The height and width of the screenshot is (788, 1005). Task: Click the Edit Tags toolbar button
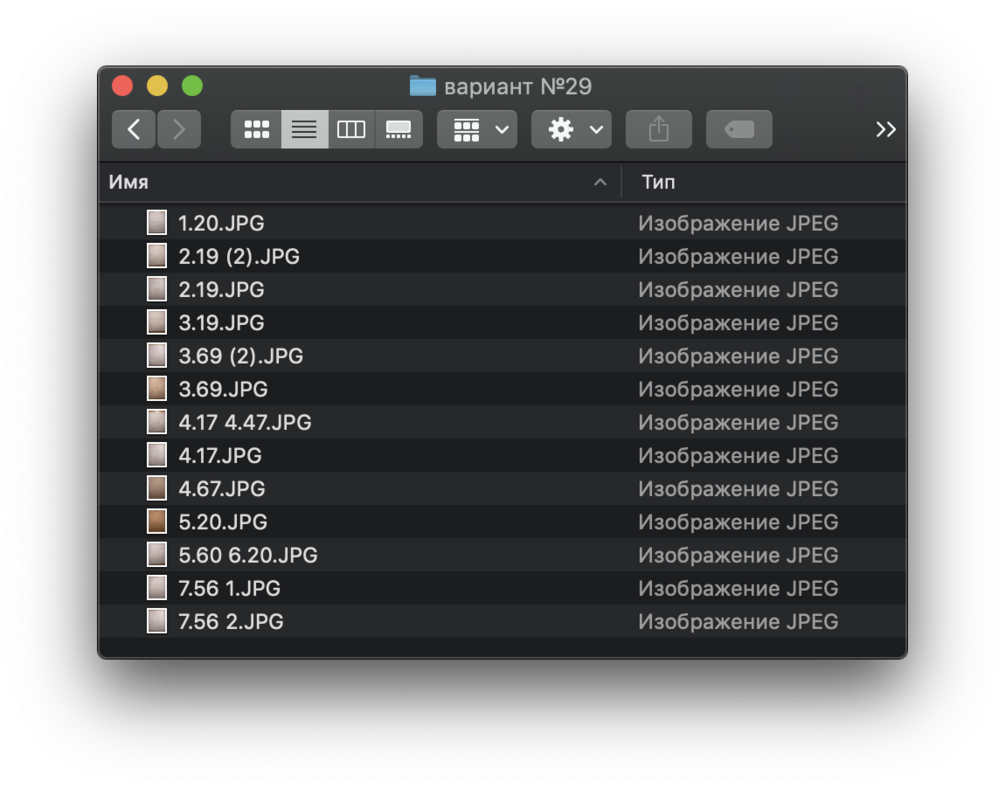click(739, 130)
